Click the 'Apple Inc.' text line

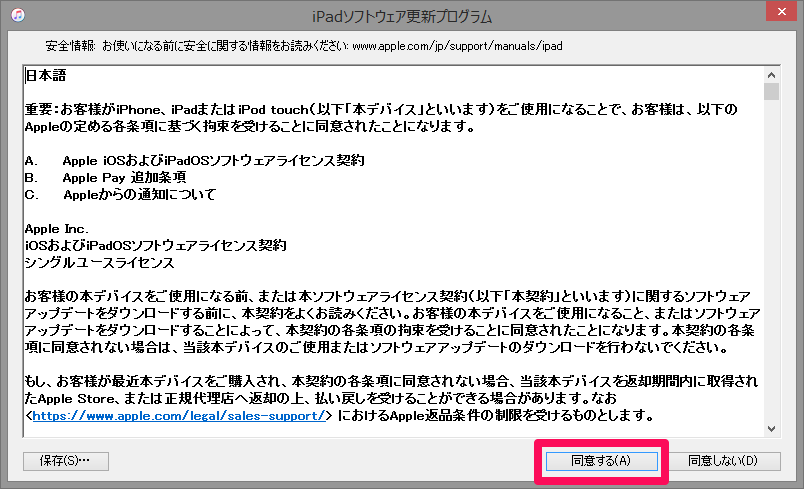pyautogui.click(x=56, y=229)
